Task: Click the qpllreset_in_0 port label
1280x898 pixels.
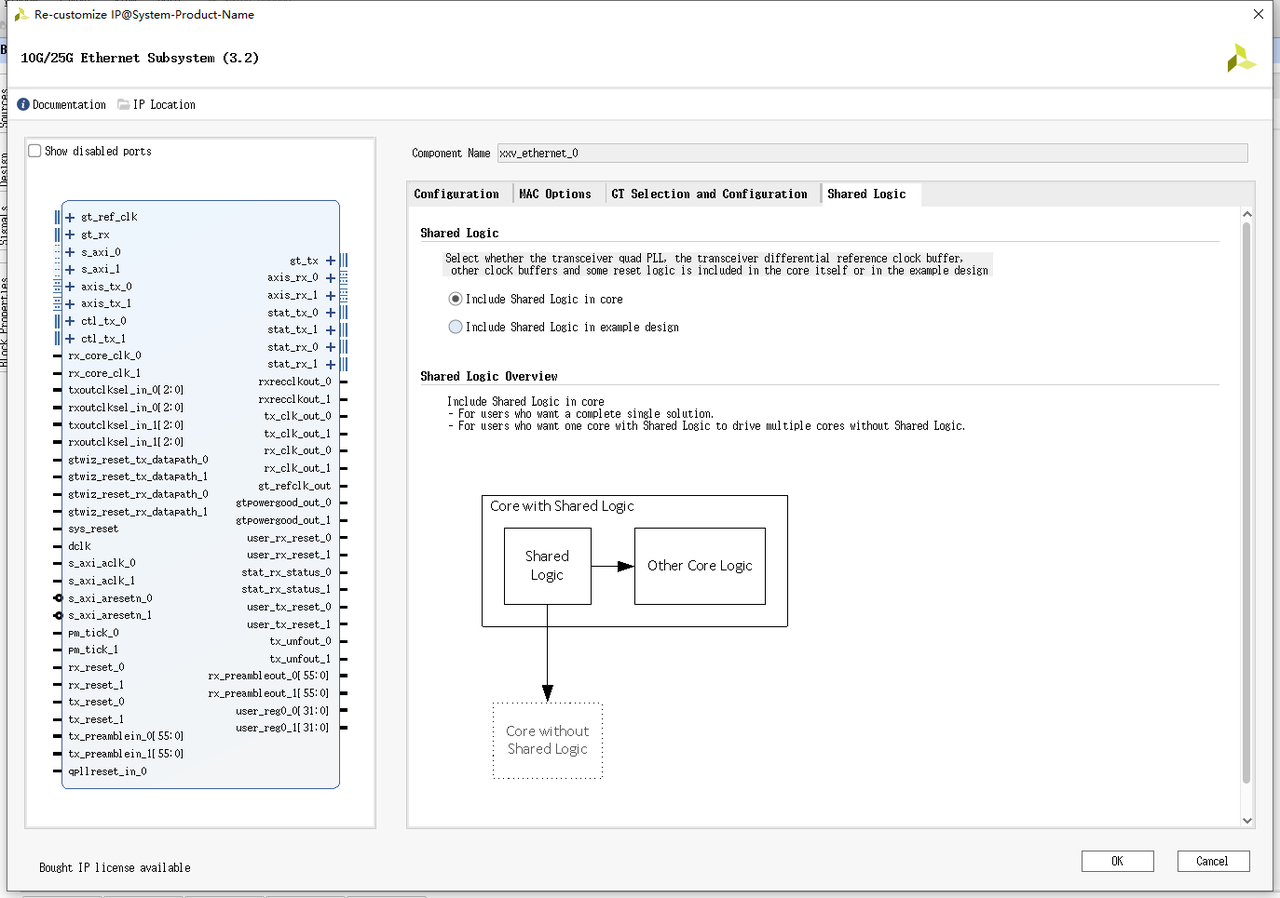Action: click(x=107, y=771)
